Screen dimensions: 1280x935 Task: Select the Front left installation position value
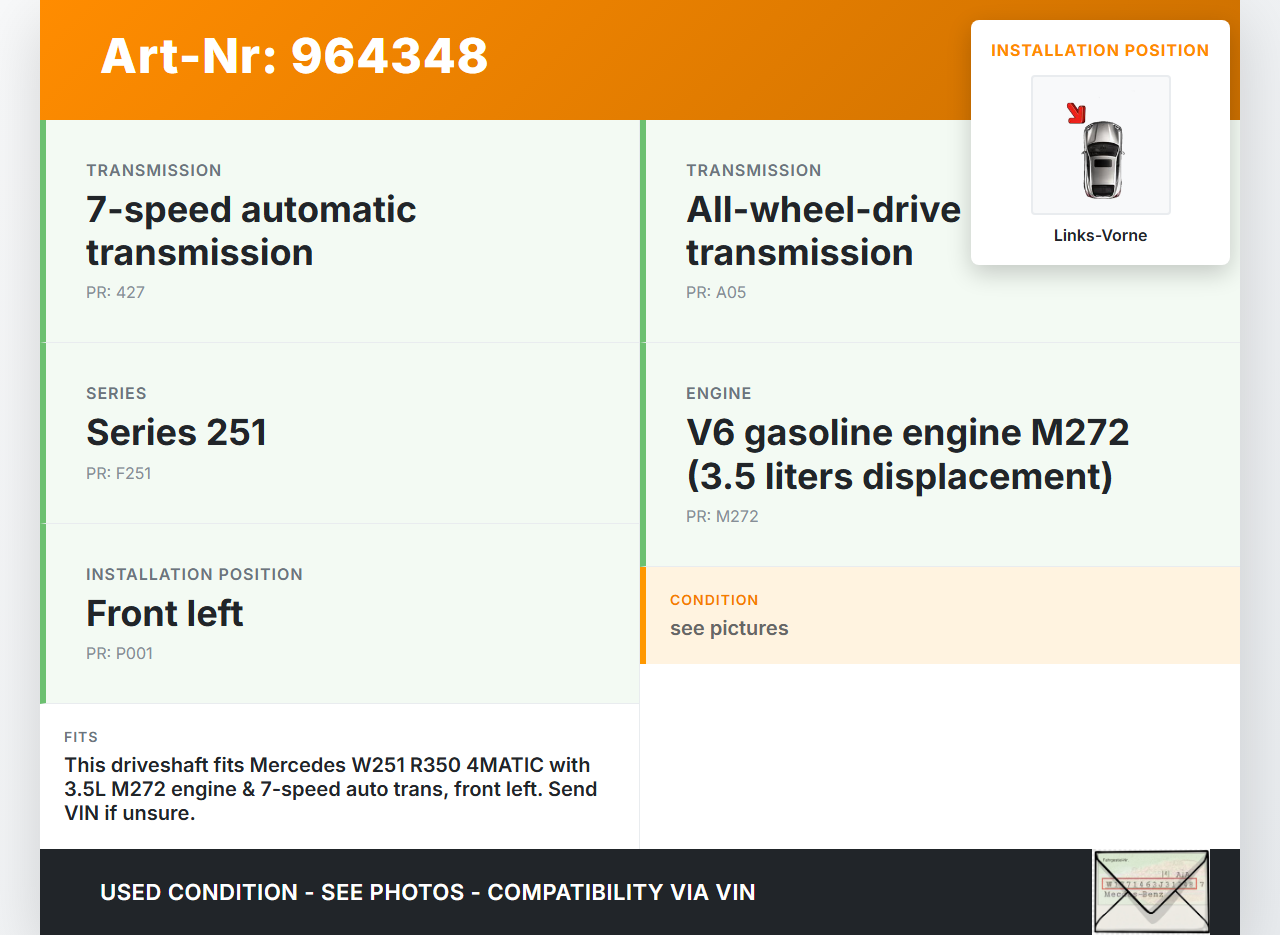165,613
